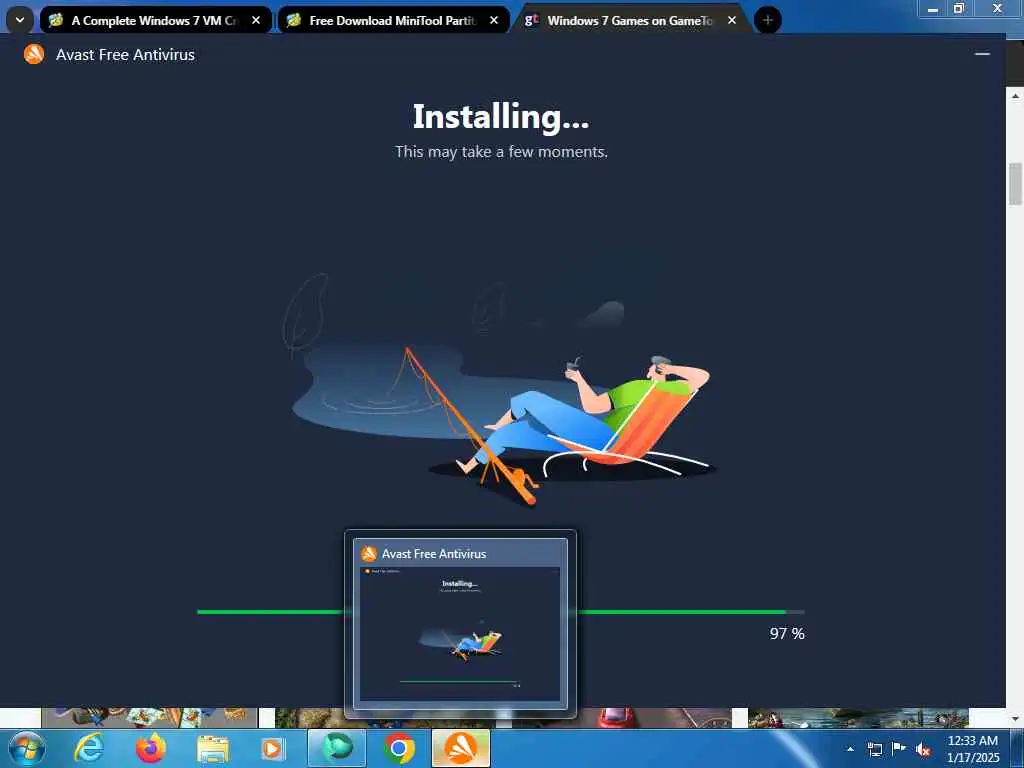Minimize the Avast installer window

pos(982,54)
